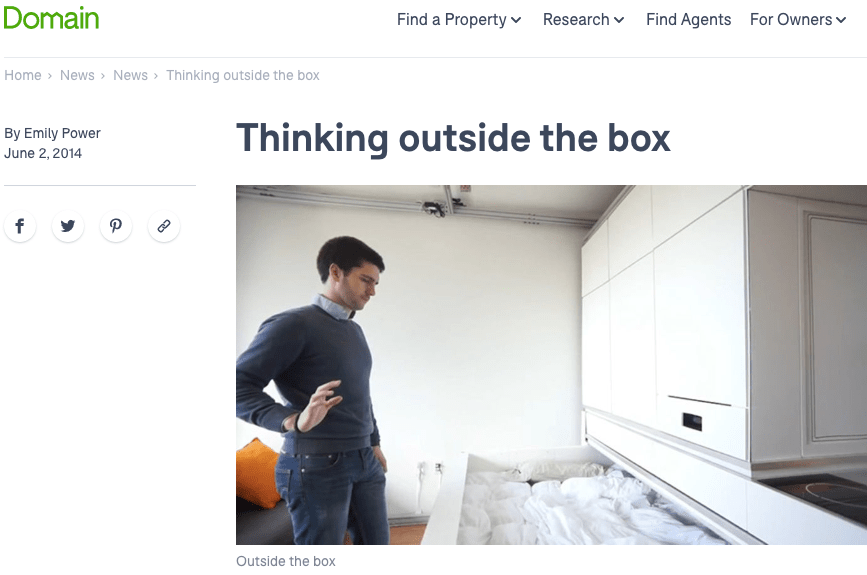Share article on Facebook

pyautogui.click(x=20, y=226)
